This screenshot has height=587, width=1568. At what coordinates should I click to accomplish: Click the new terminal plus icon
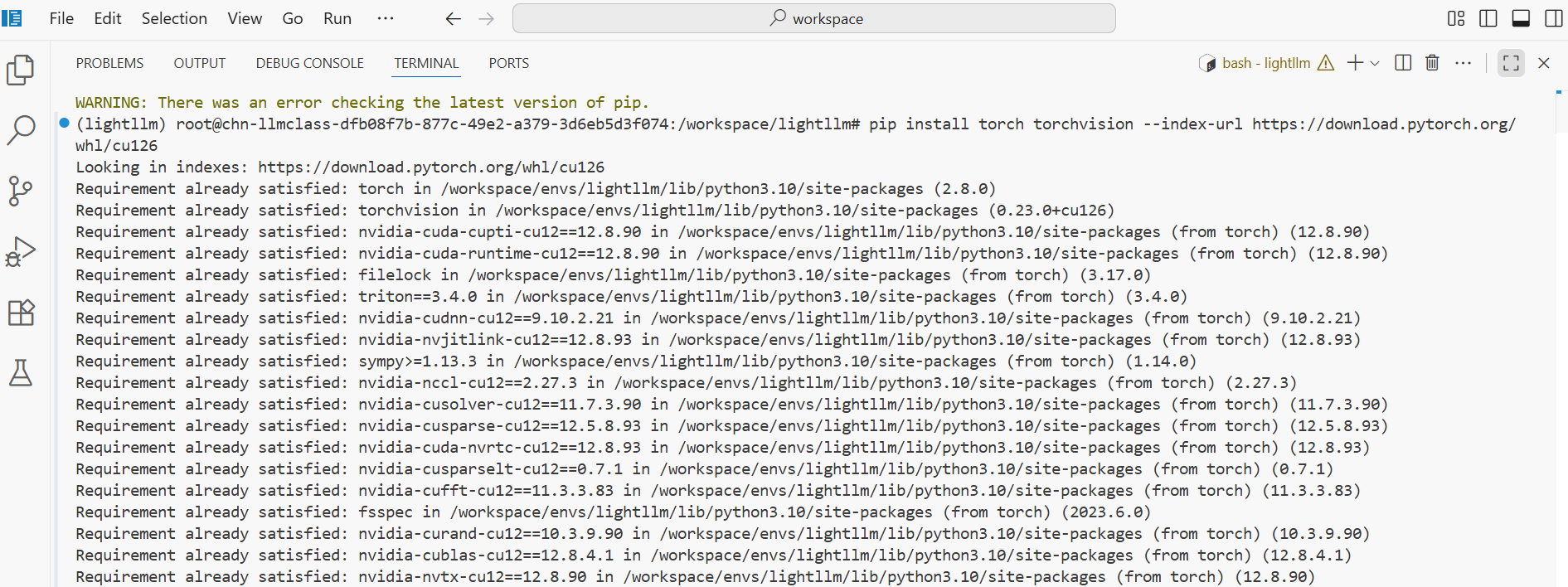click(x=1355, y=63)
